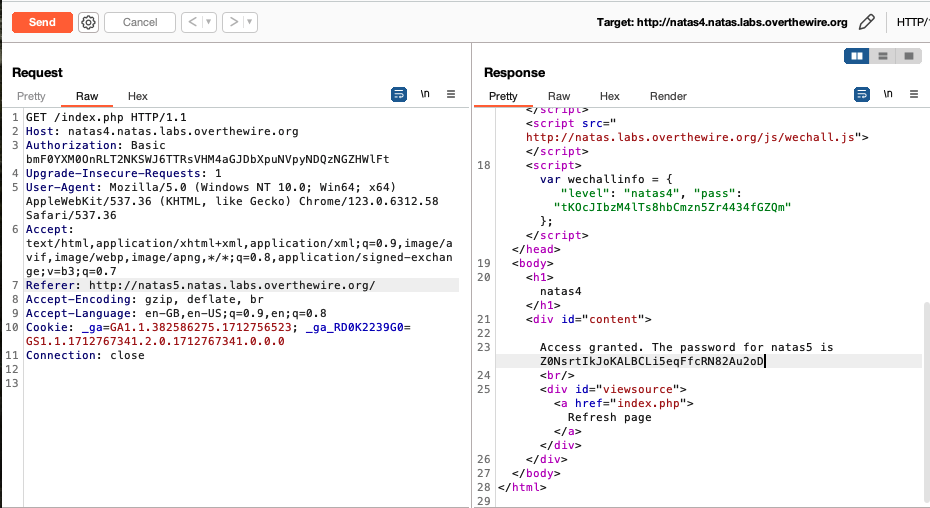Switch Response view to Raw tab
The image size is (930, 508).
click(x=559, y=96)
